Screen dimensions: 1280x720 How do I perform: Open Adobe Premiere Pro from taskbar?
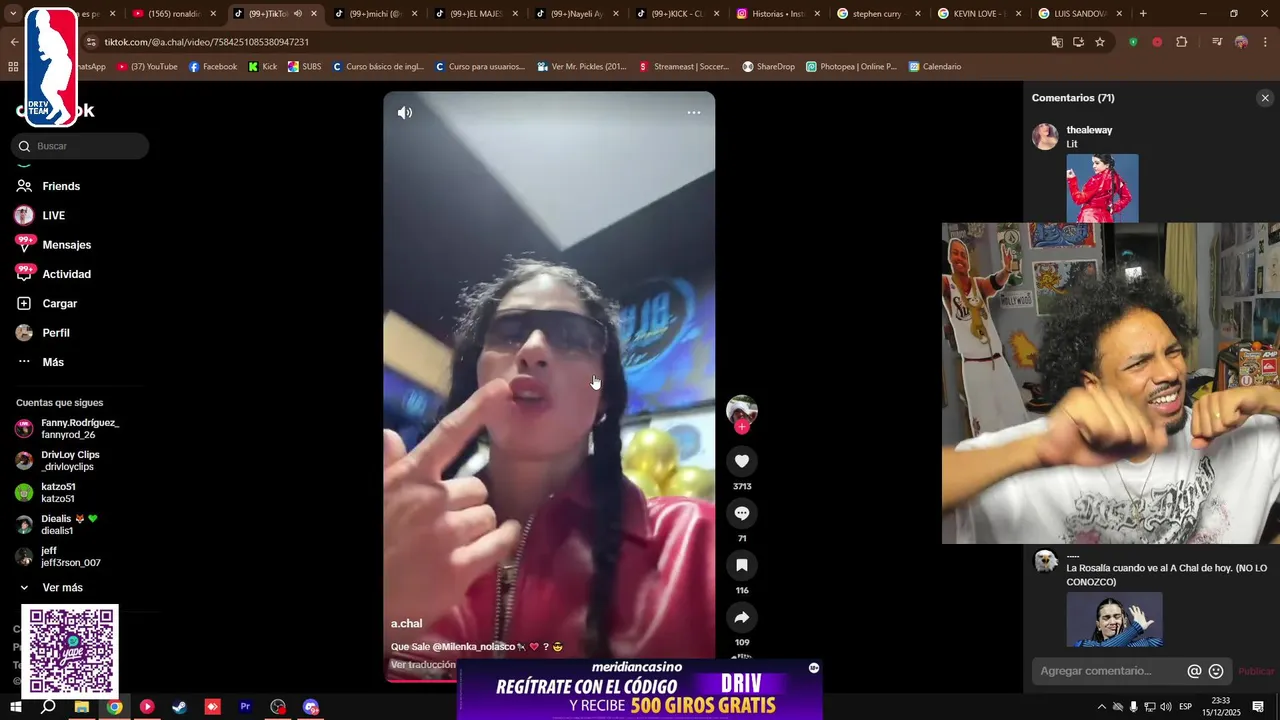coord(245,707)
